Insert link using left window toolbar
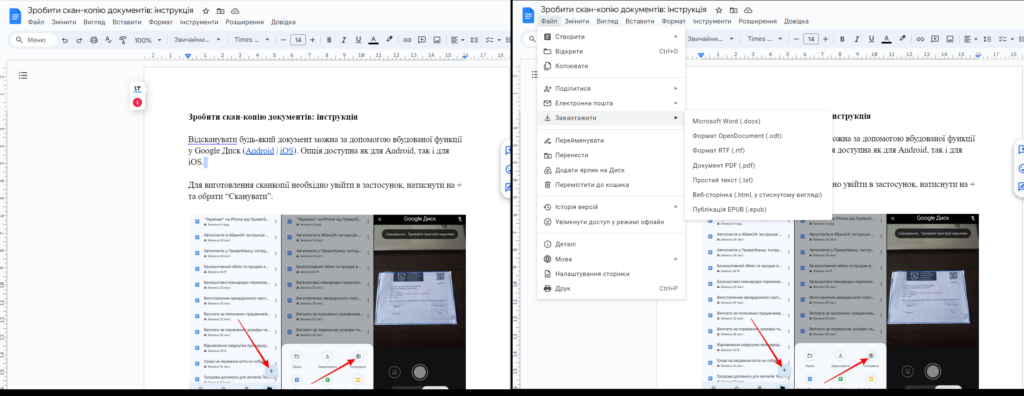 (x=407, y=40)
